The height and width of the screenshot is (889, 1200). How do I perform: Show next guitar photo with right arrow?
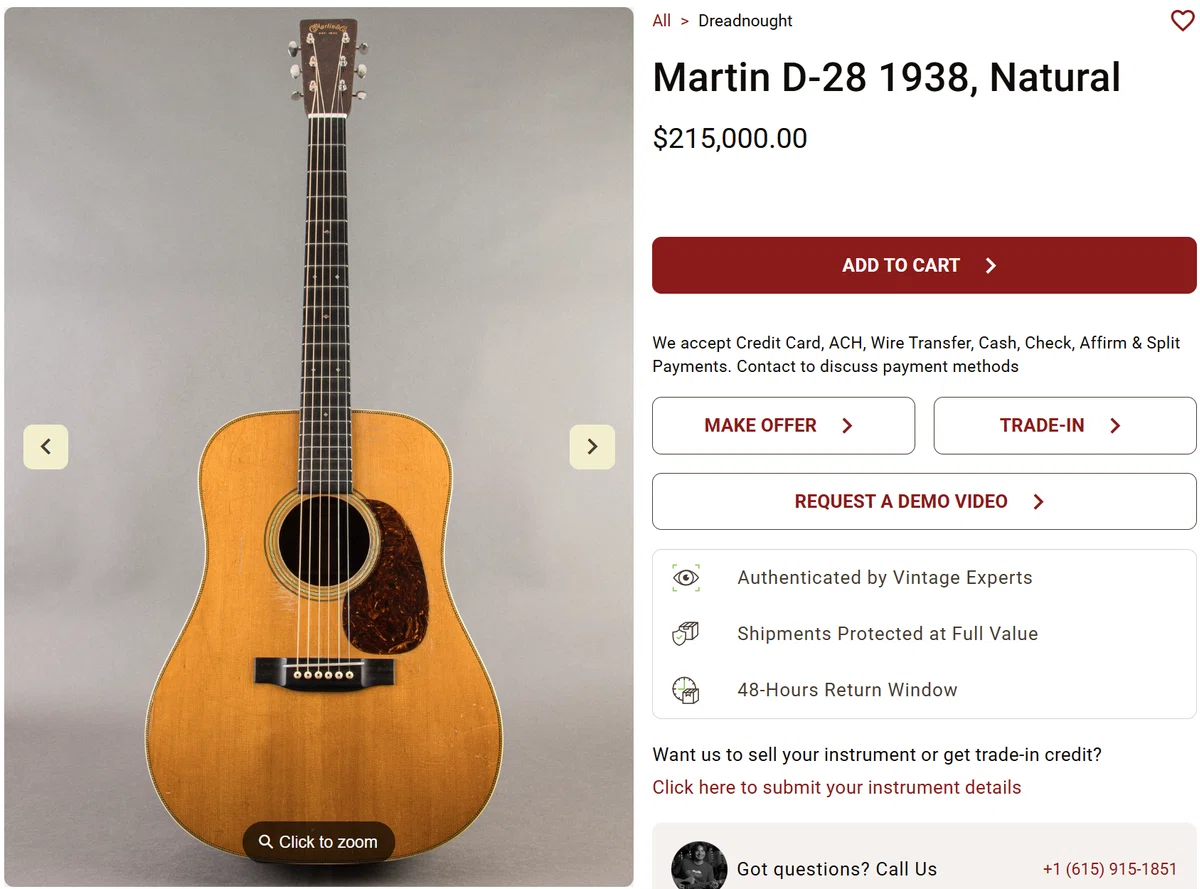[592, 447]
